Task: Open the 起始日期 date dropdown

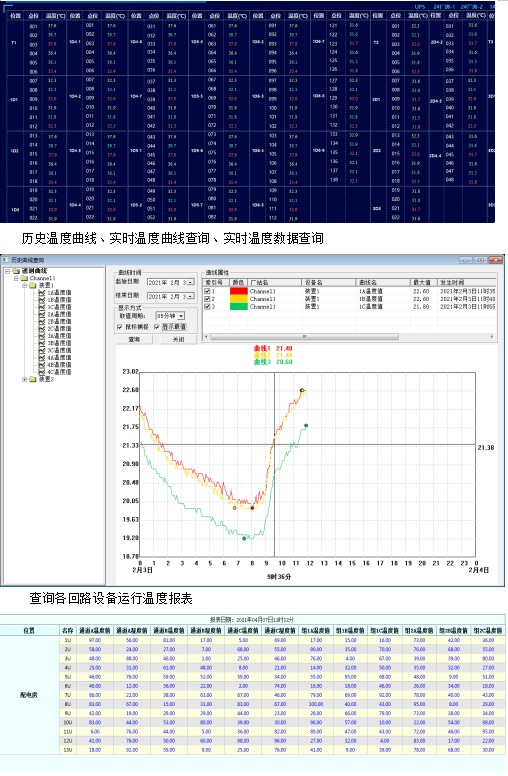Action: (191, 282)
